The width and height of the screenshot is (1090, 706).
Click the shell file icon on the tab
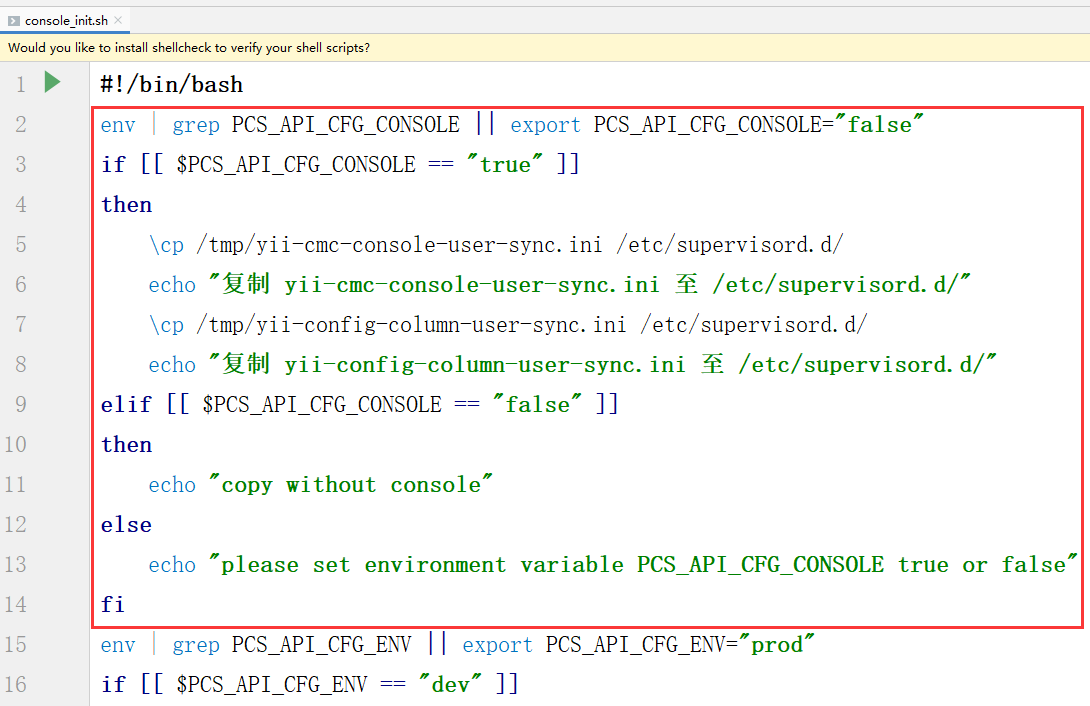(x=14, y=20)
